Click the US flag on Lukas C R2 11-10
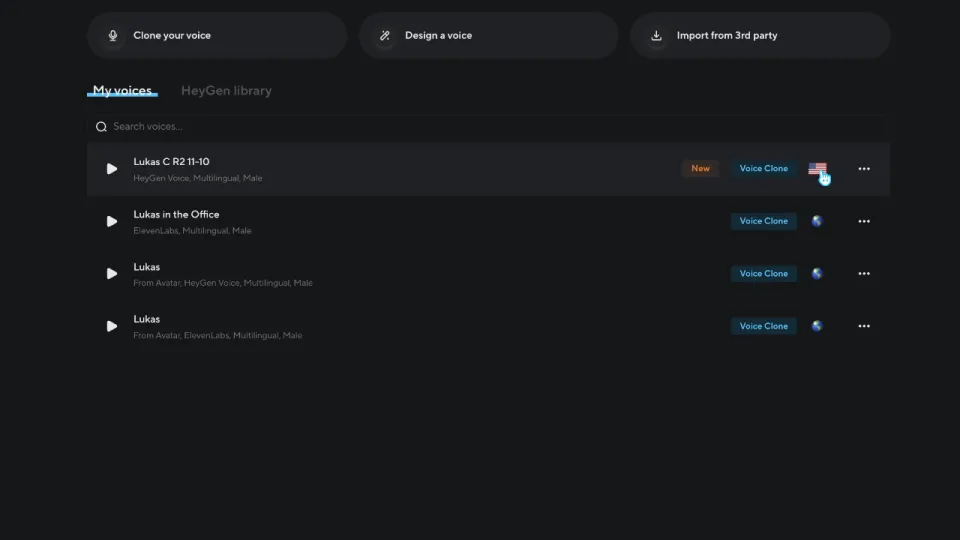Image resolution: width=960 pixels, height=540 pixels. click(x=817, y=168)
